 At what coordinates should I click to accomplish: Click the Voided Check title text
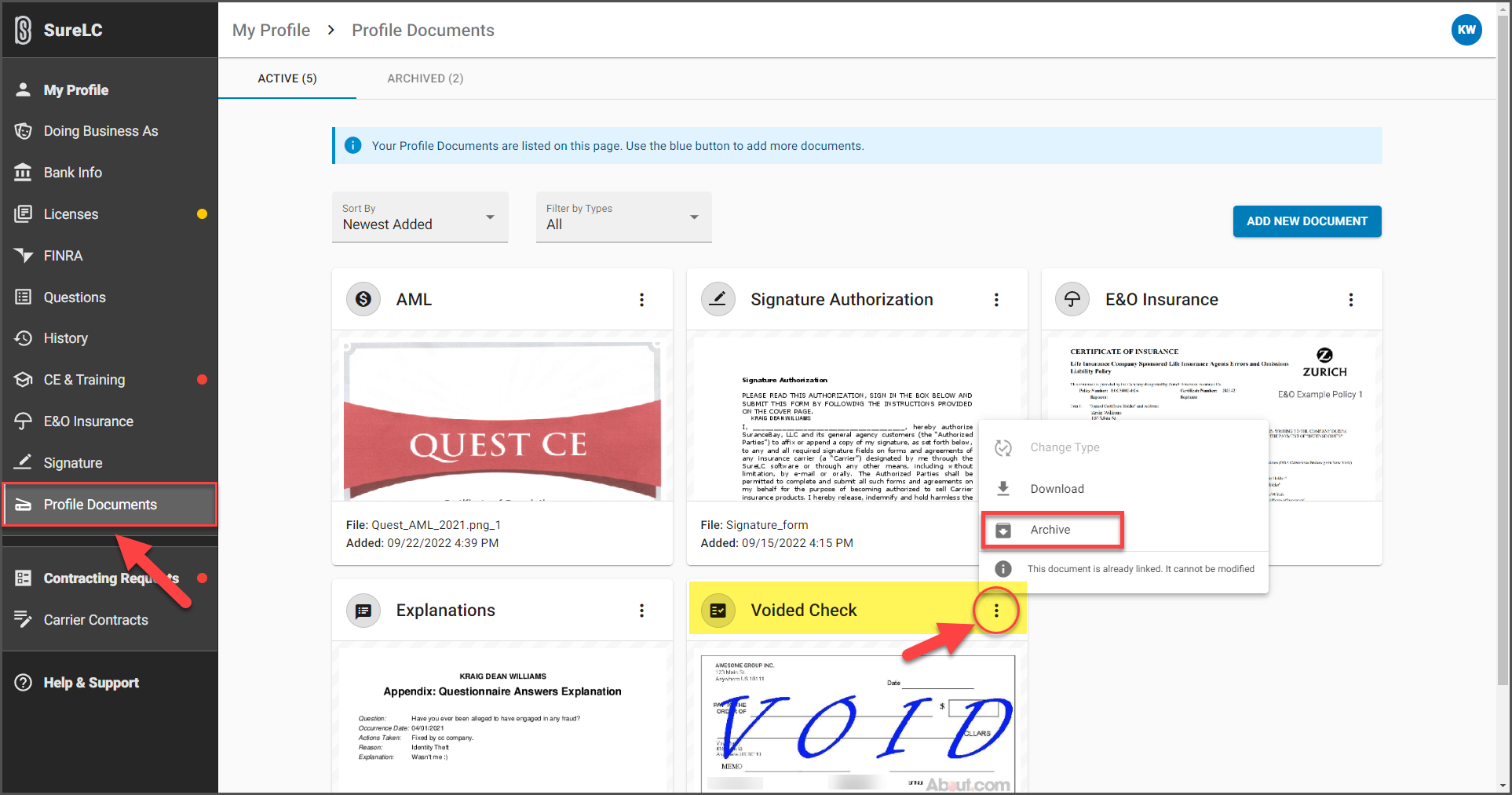804,611
